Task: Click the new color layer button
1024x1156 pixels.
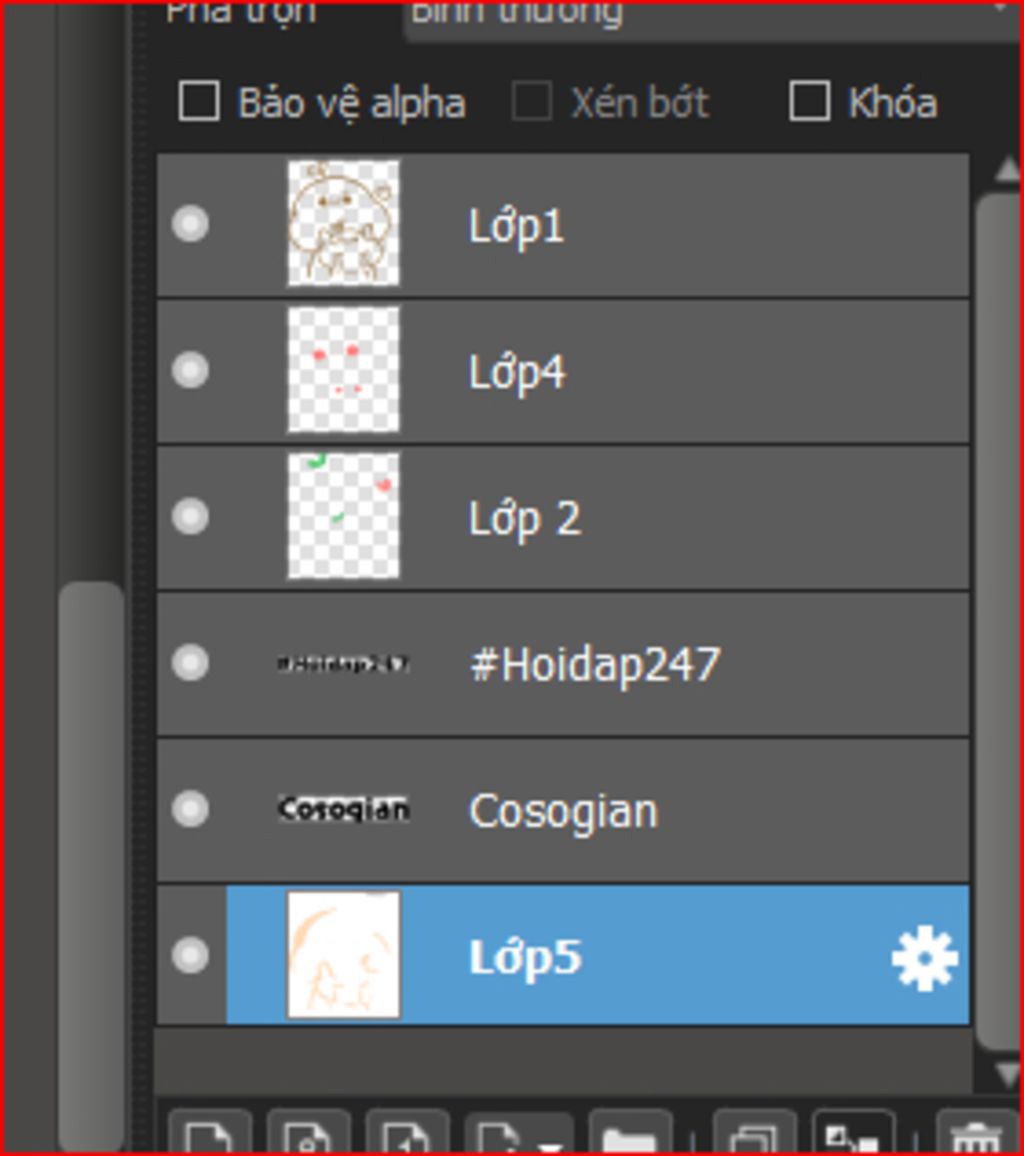Action: pos(211,1132)
